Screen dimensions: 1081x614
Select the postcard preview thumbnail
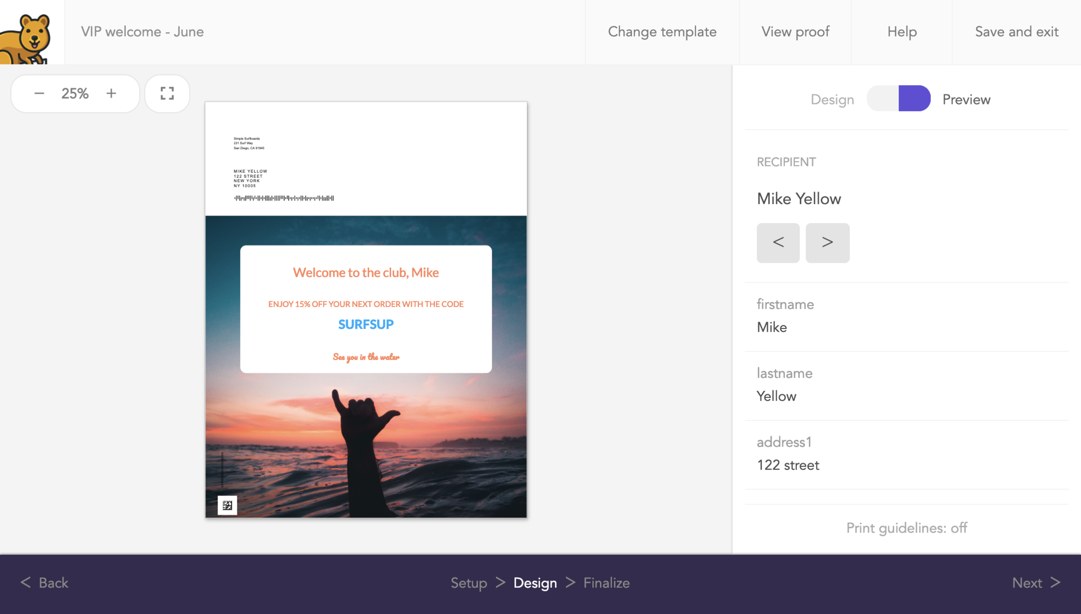(366, 309)
